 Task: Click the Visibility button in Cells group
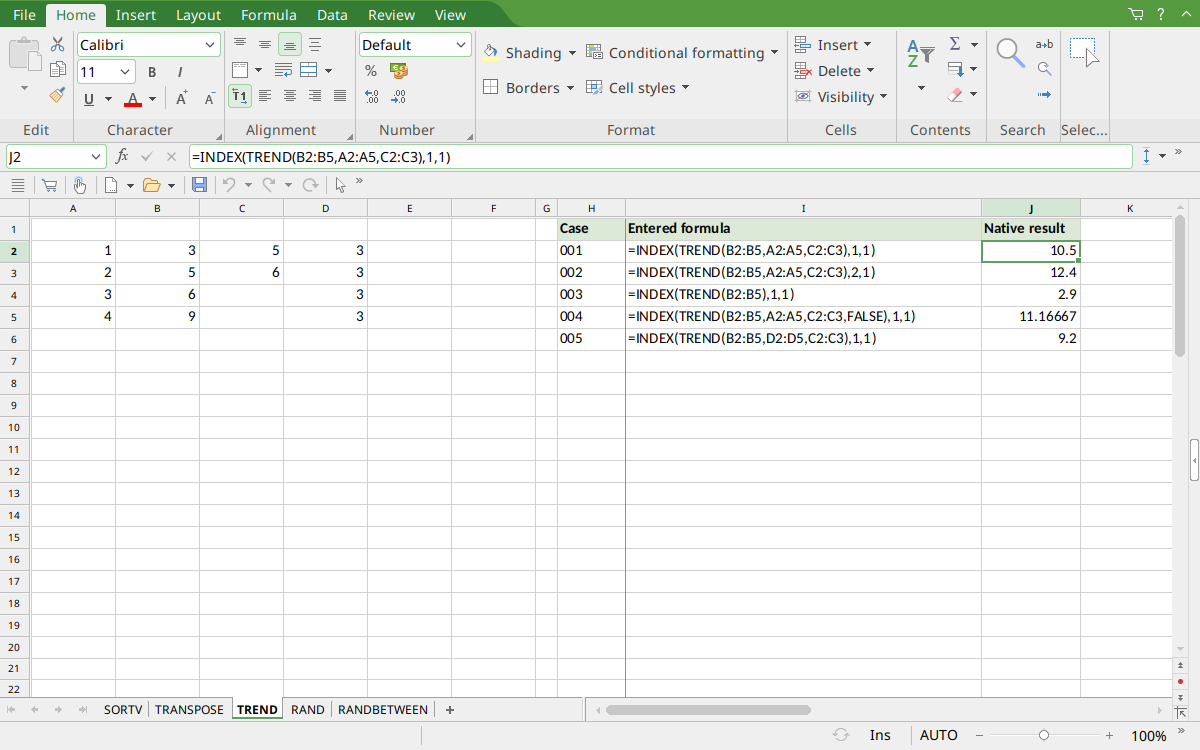click(841, 97)
